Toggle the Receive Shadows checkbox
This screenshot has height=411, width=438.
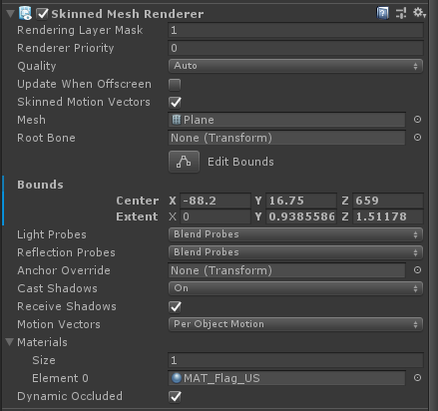point(175,307)
